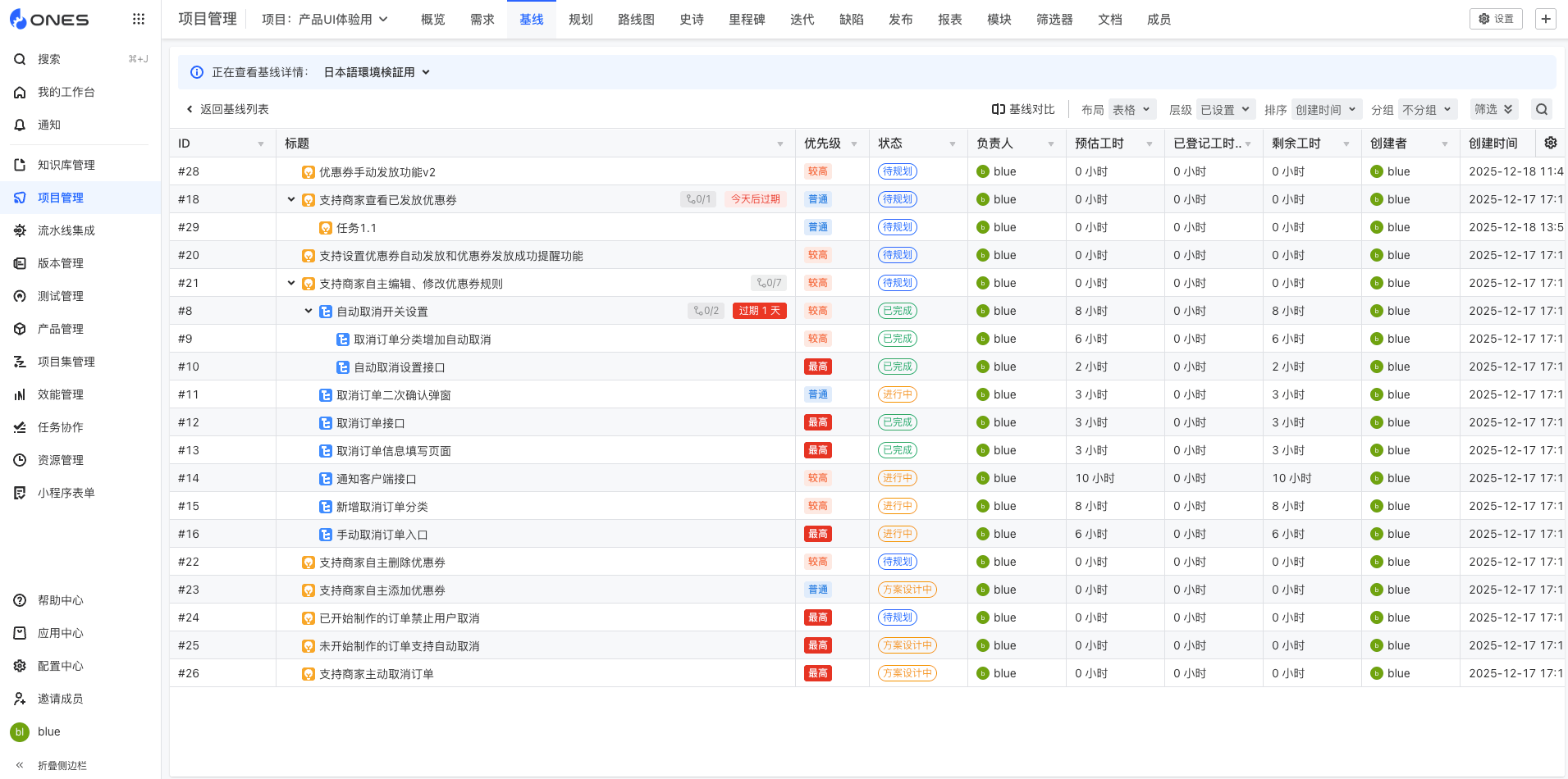Image resolution: width=1568 pixels, height=779 pixels.
Task: Click the blue user avatar in sidebar
Action: 20,731
